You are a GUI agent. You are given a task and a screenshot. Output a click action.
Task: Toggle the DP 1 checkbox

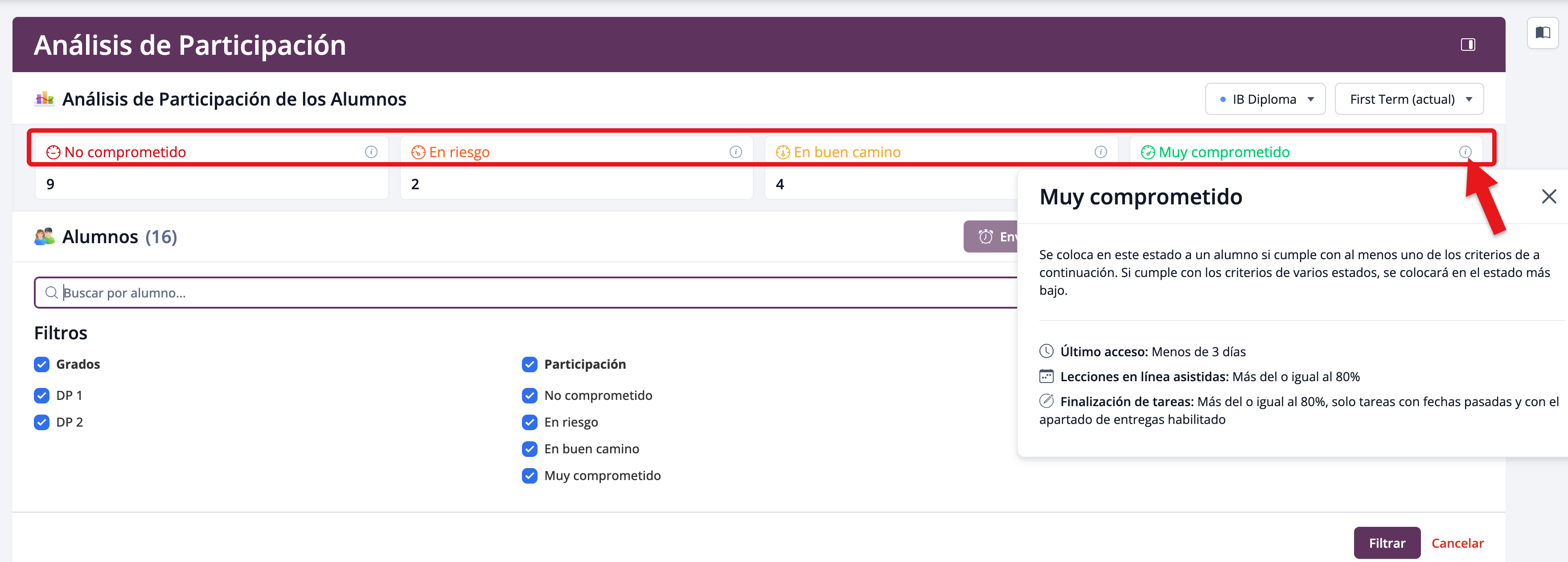click(41, 396)
